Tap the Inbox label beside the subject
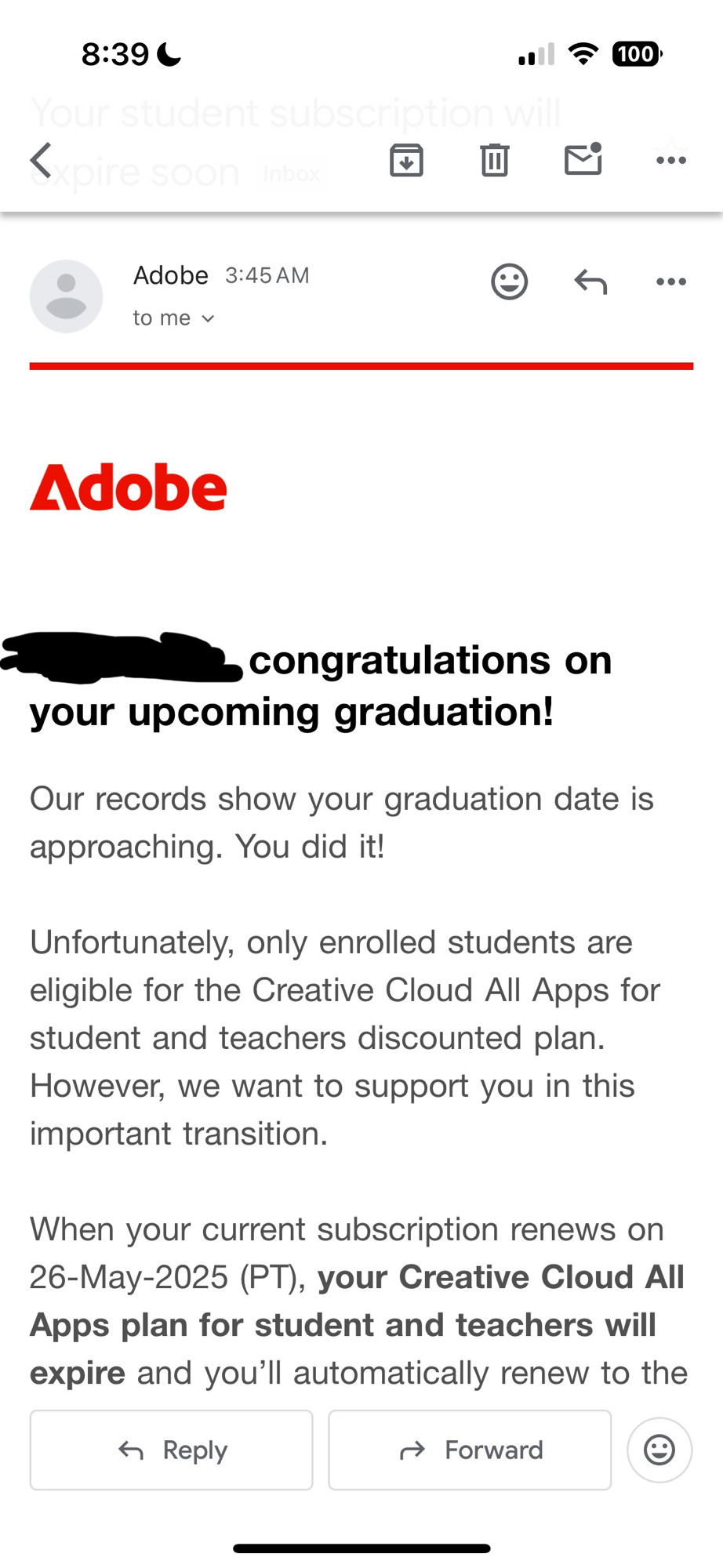The width and height of the screenshot is (723, 1568). [292, 173]
